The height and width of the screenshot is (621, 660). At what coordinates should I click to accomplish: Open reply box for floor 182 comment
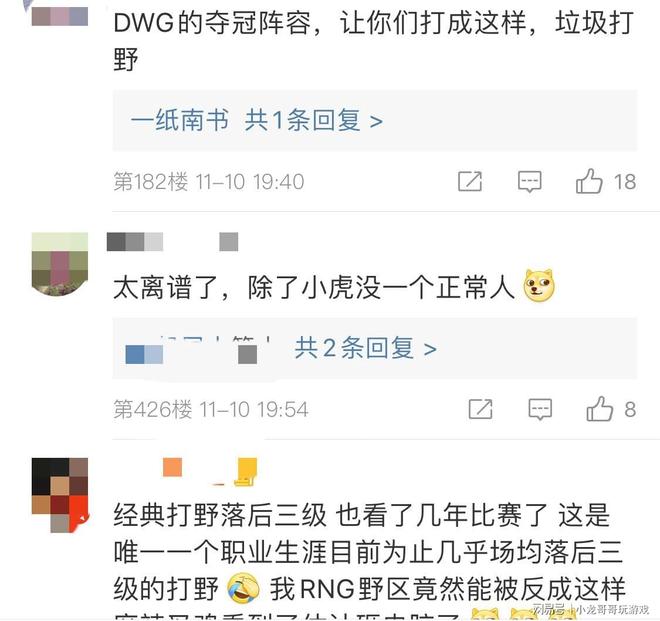coord(530,182)
